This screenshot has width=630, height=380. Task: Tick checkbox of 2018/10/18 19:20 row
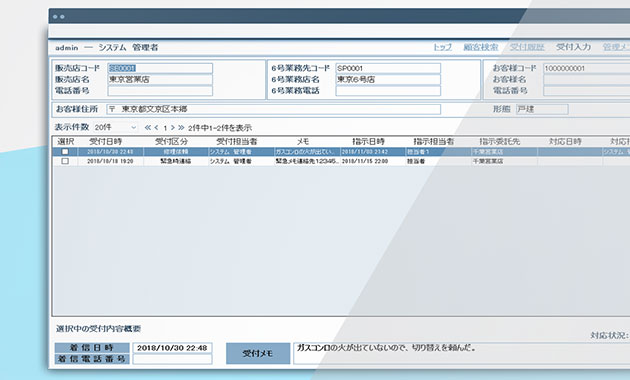point(65,161)
